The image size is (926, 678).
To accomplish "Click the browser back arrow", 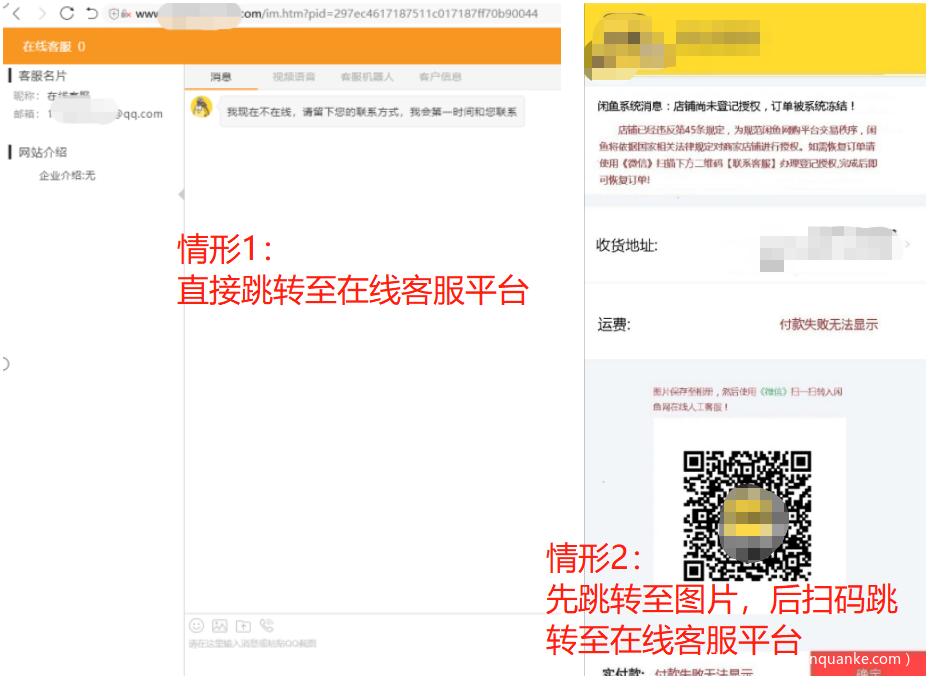I will coord(17,14).
